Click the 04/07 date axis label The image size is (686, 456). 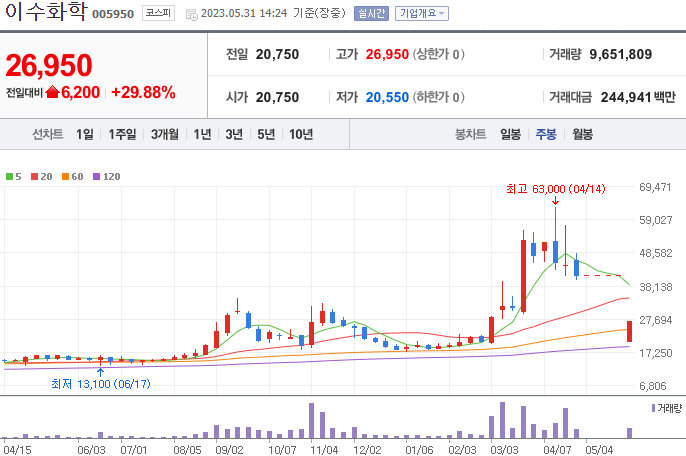click(x=557, y=450)
